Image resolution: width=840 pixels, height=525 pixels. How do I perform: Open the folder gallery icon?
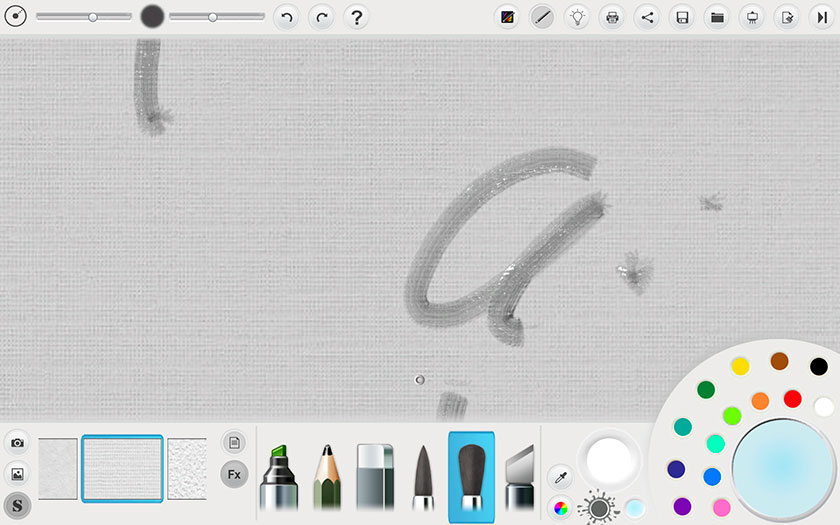click(x=717, y=17)
